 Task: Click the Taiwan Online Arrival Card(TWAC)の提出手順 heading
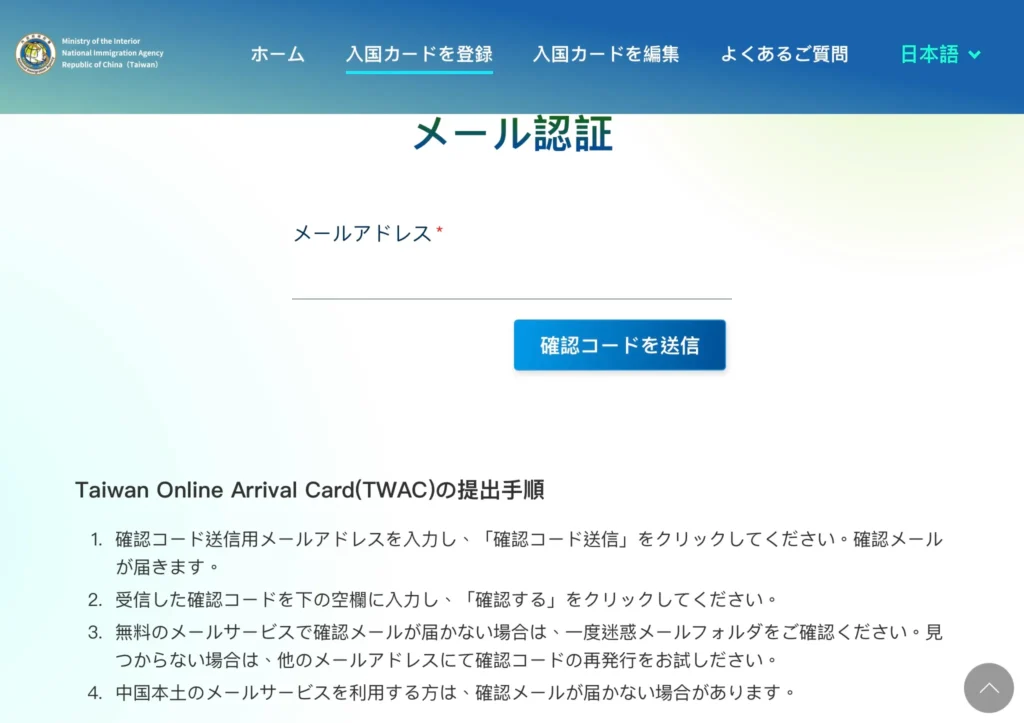(310, 490)
